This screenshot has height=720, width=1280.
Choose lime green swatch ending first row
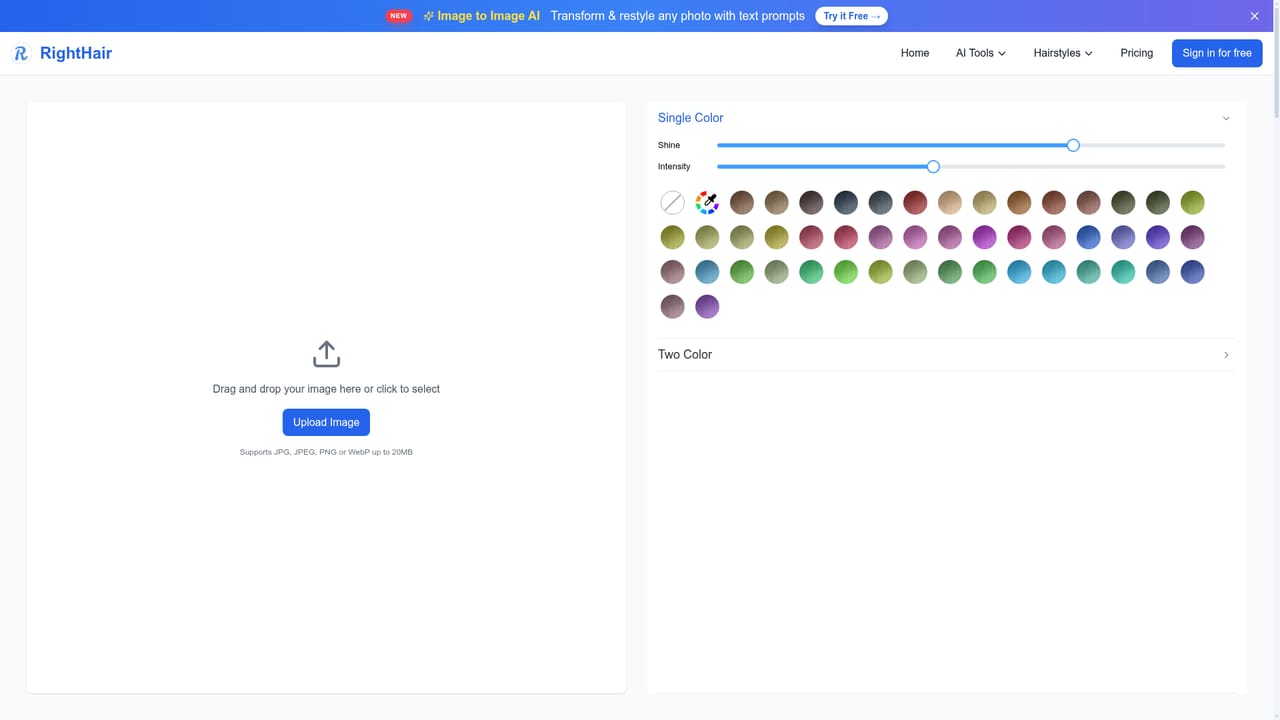pos(1192,203)
